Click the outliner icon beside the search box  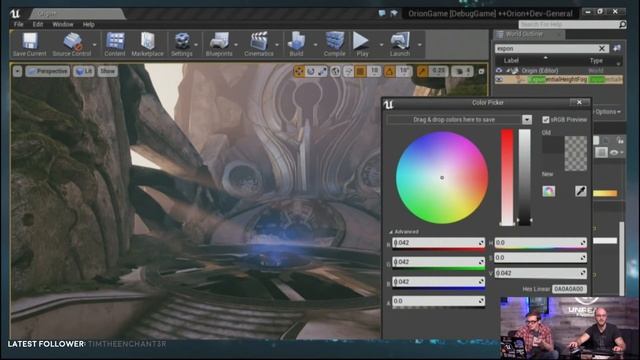617,49
